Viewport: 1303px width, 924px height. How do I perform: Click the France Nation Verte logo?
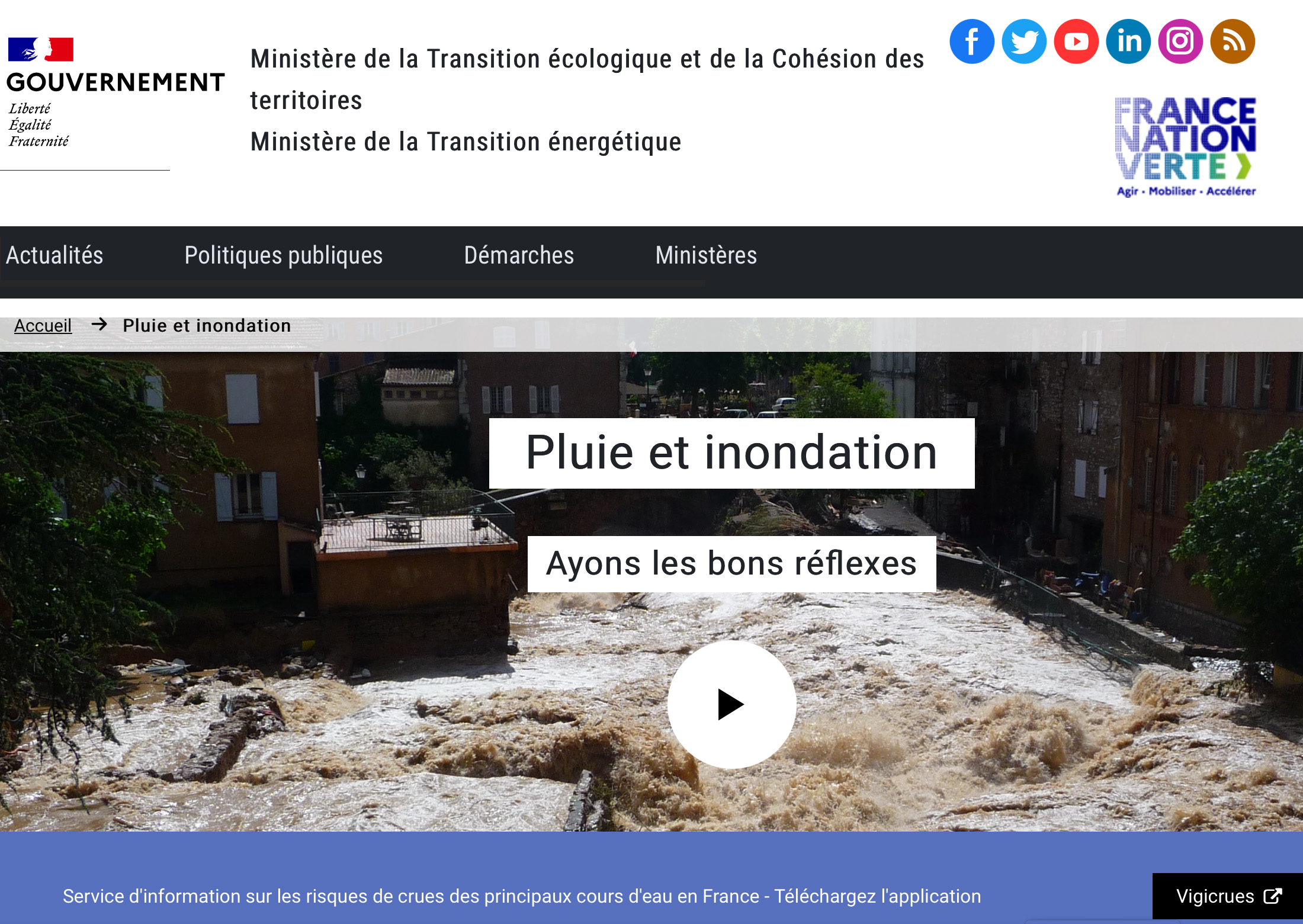[x=1185, y=147]
